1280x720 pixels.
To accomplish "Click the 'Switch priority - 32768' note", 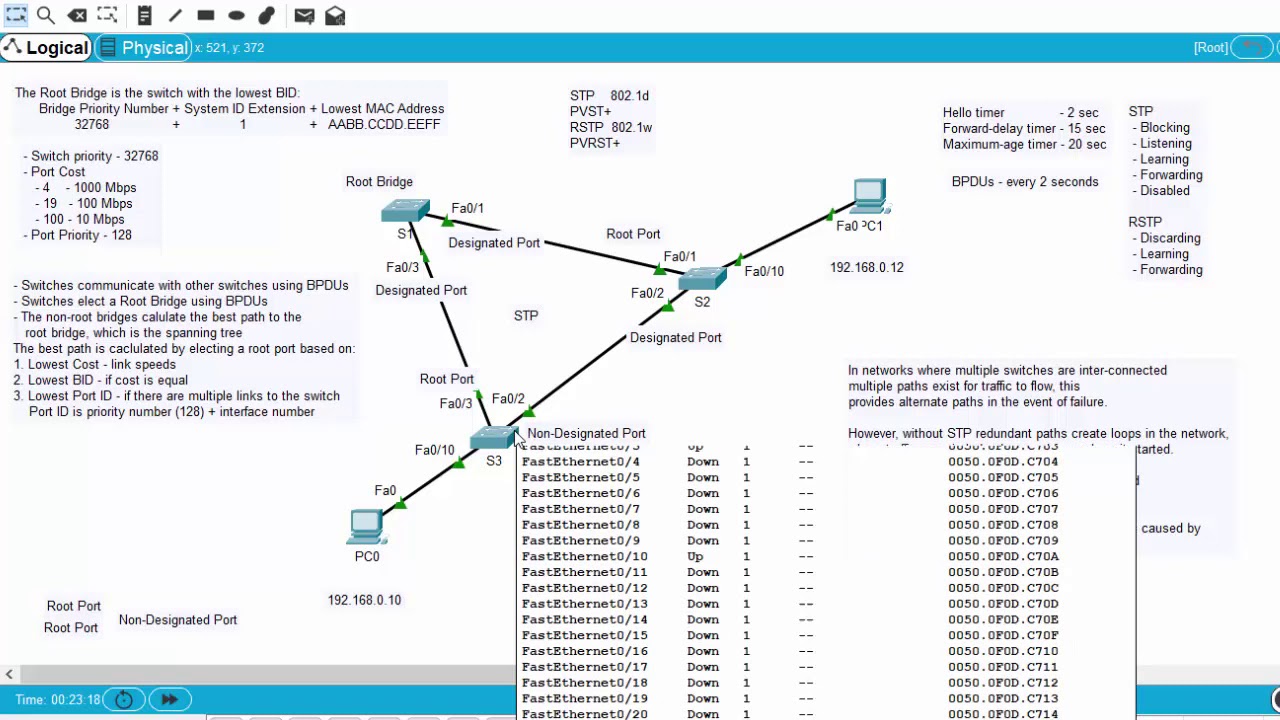I will click(x=91, y=155).
